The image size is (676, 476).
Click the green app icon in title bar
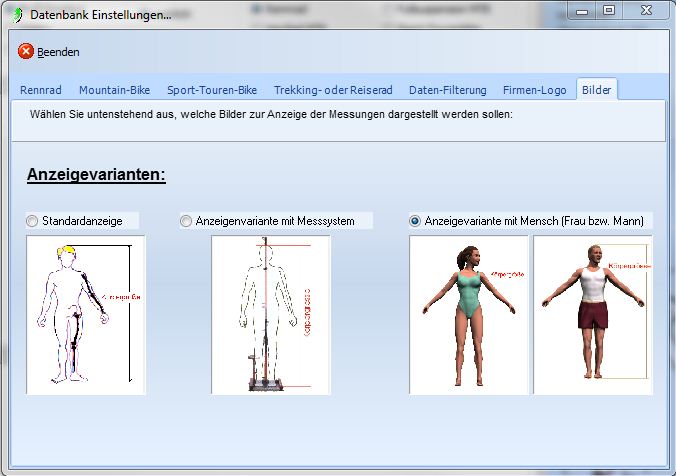13,14
